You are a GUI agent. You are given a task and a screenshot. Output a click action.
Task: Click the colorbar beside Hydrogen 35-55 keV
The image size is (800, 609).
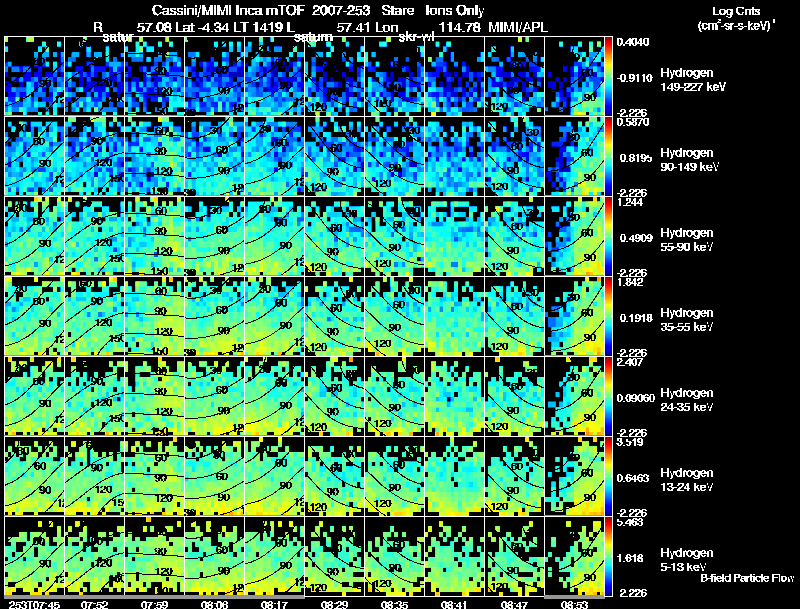608,316
